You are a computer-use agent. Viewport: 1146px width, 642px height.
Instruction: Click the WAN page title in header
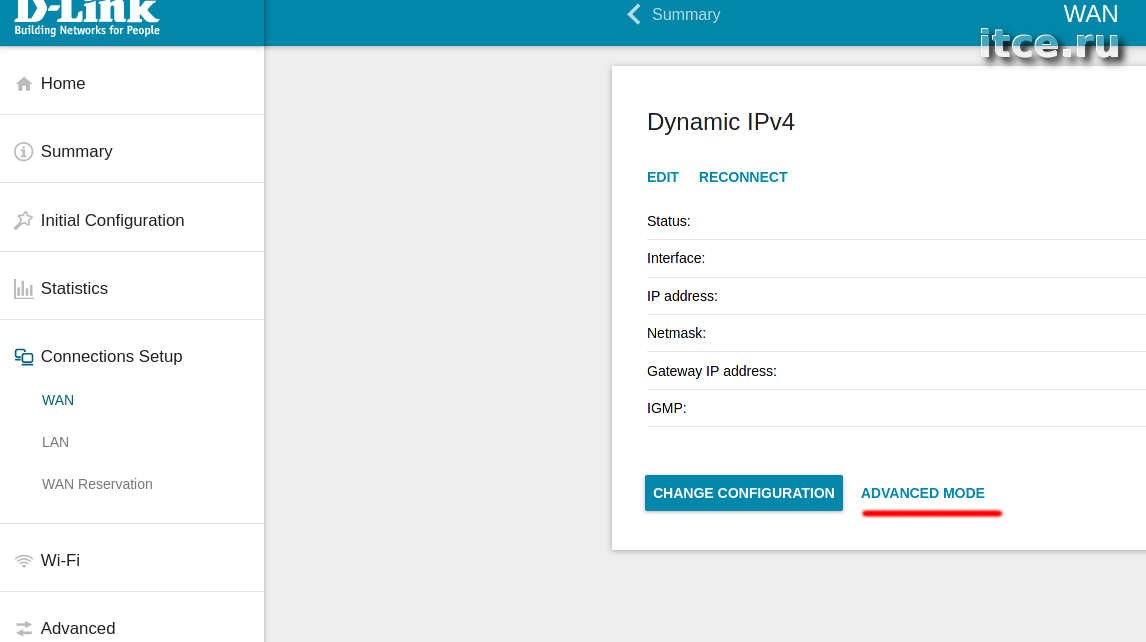pos(1090,14)
